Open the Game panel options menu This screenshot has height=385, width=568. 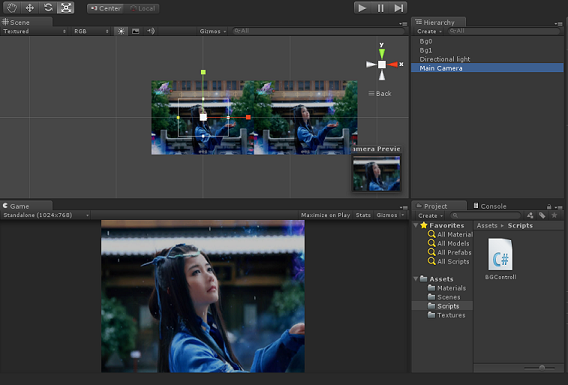tap(403, 207)
